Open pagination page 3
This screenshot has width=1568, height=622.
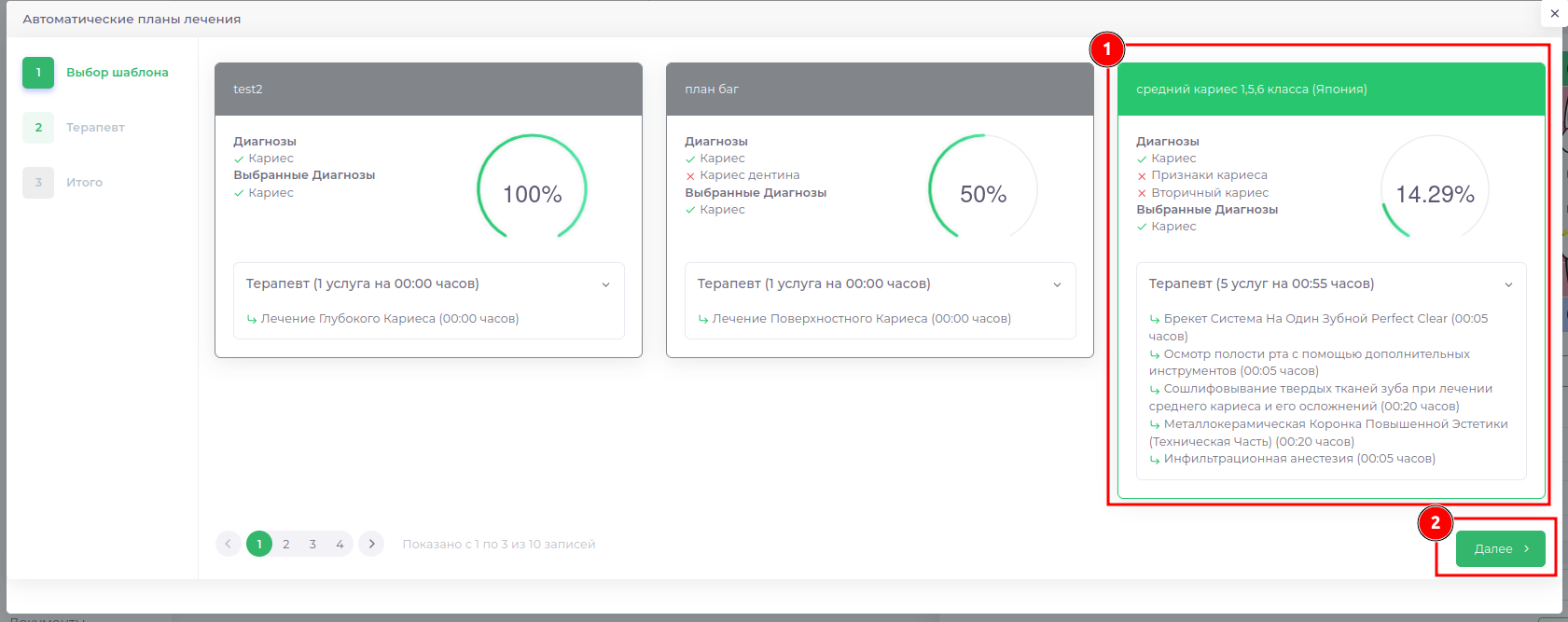click(x=312, y=544)
